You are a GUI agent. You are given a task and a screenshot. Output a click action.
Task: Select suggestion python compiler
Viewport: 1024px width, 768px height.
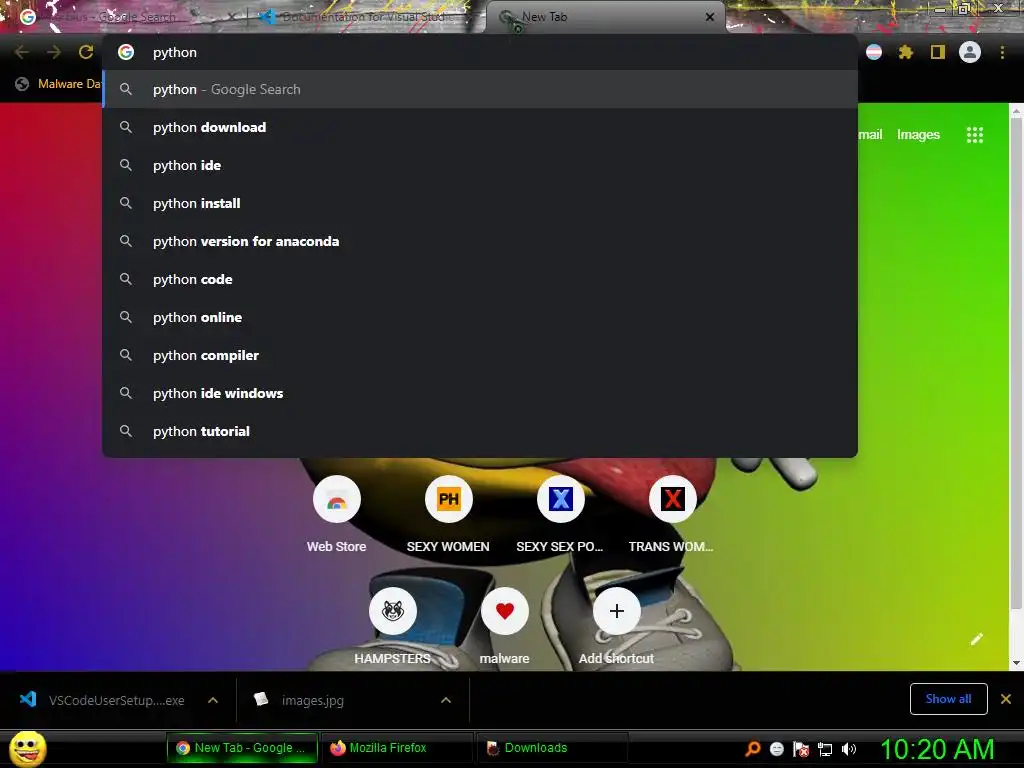(x=480, y=355)
